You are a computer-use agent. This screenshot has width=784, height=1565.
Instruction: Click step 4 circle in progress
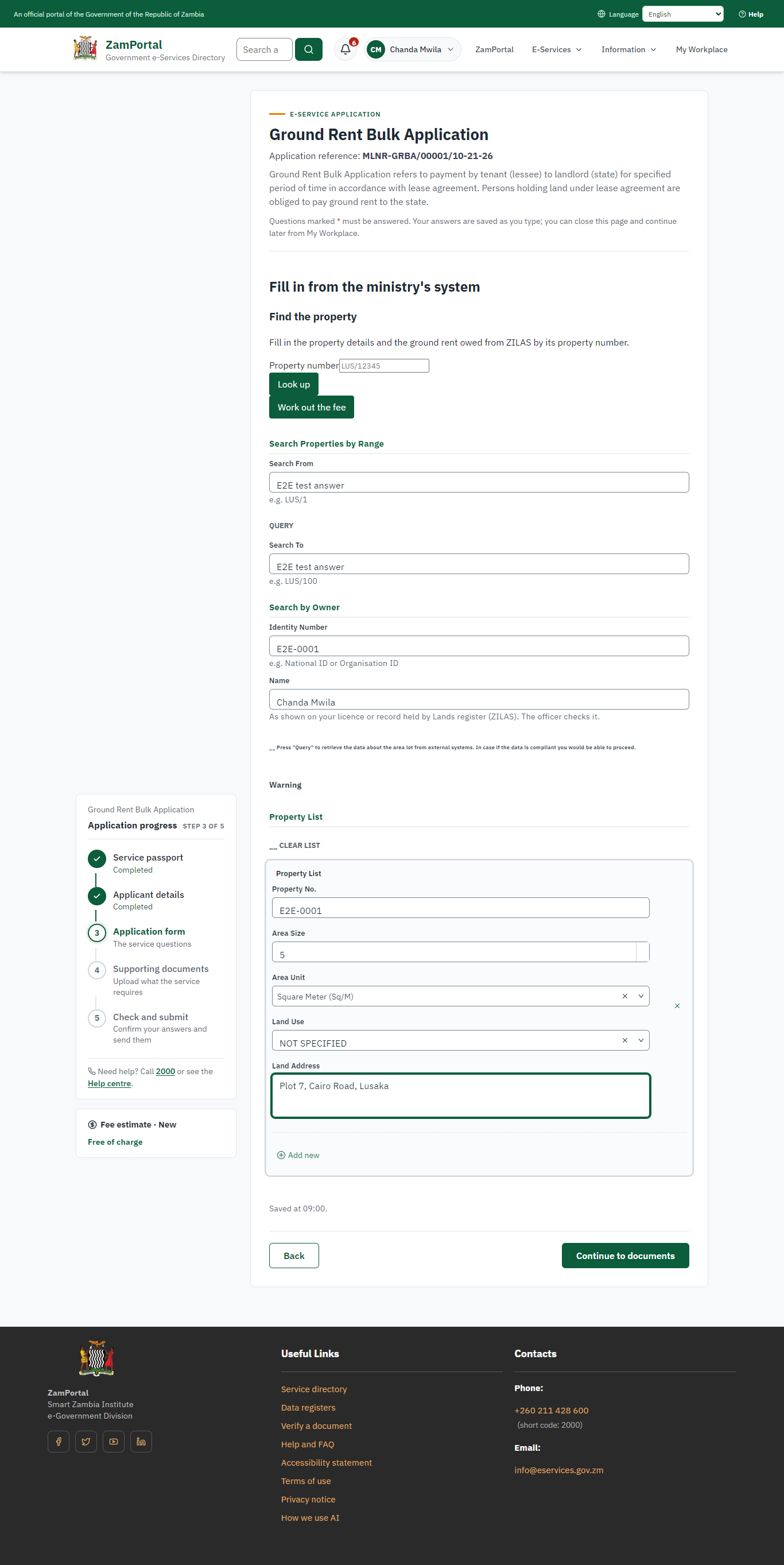96,970
